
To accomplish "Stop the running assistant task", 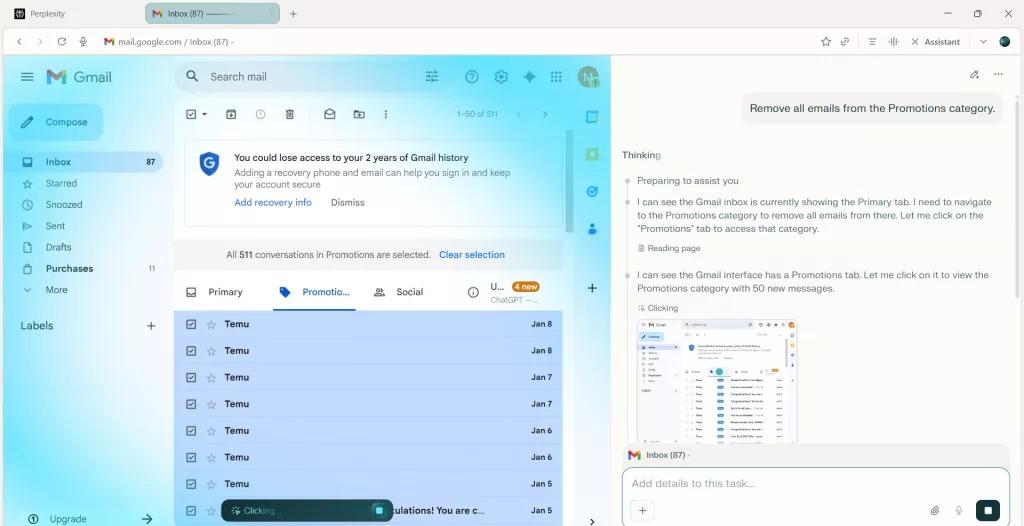I will [988, 510].
